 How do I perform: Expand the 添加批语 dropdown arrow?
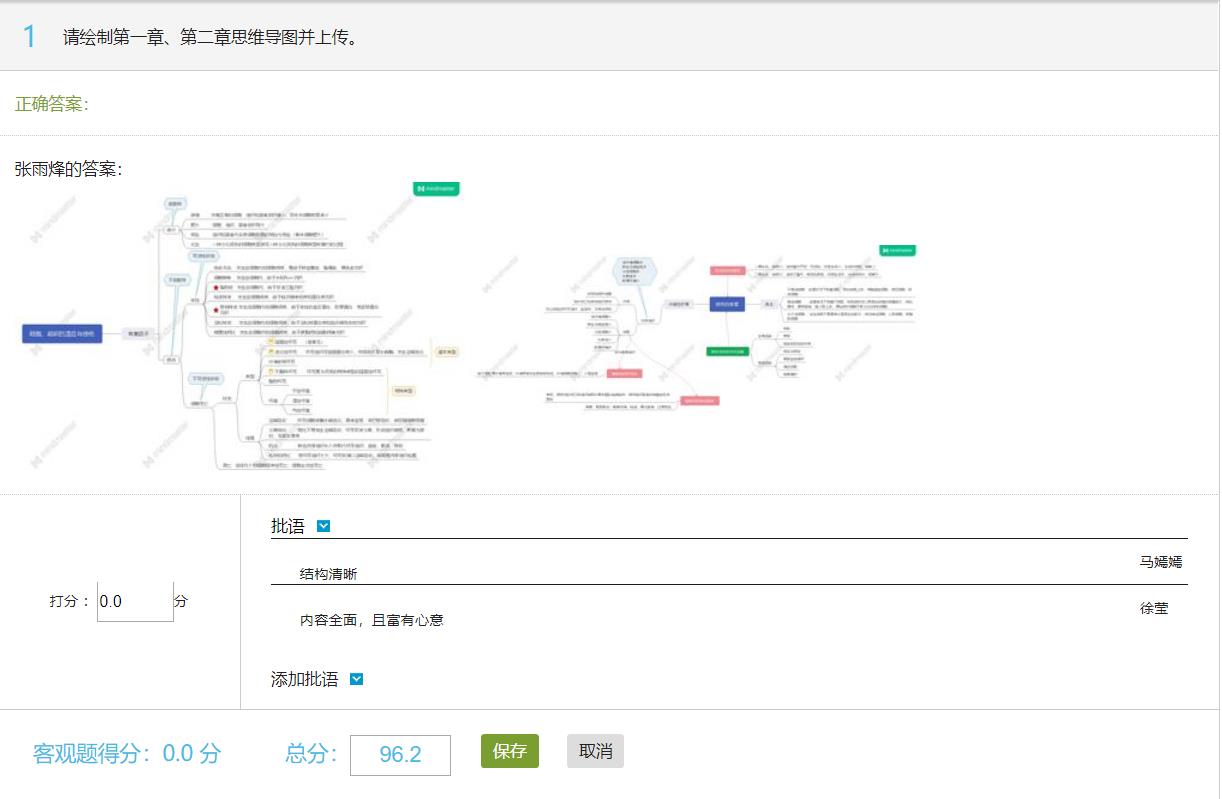tap(357, 679)
